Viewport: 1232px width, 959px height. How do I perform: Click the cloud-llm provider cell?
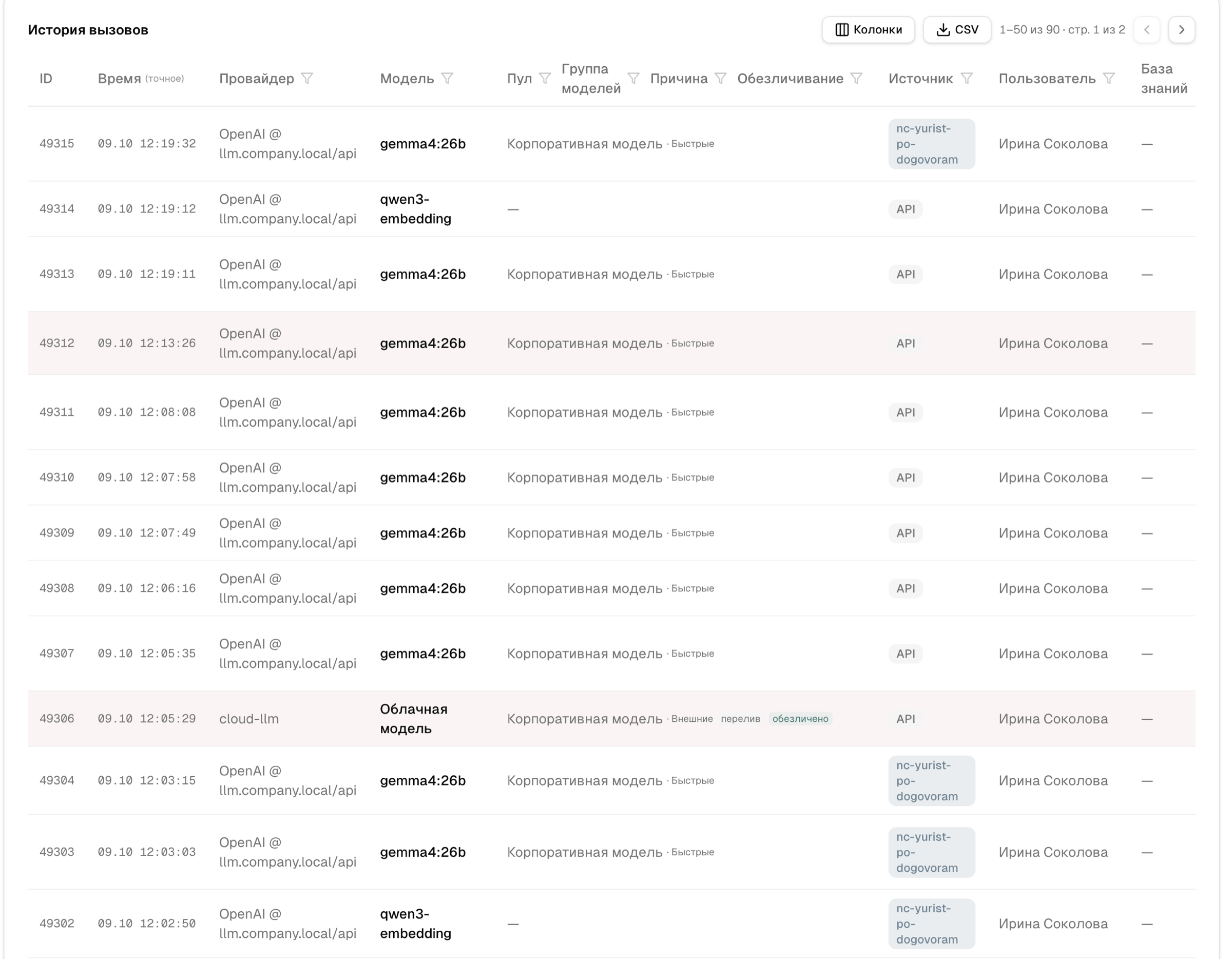tap(249, 719)
